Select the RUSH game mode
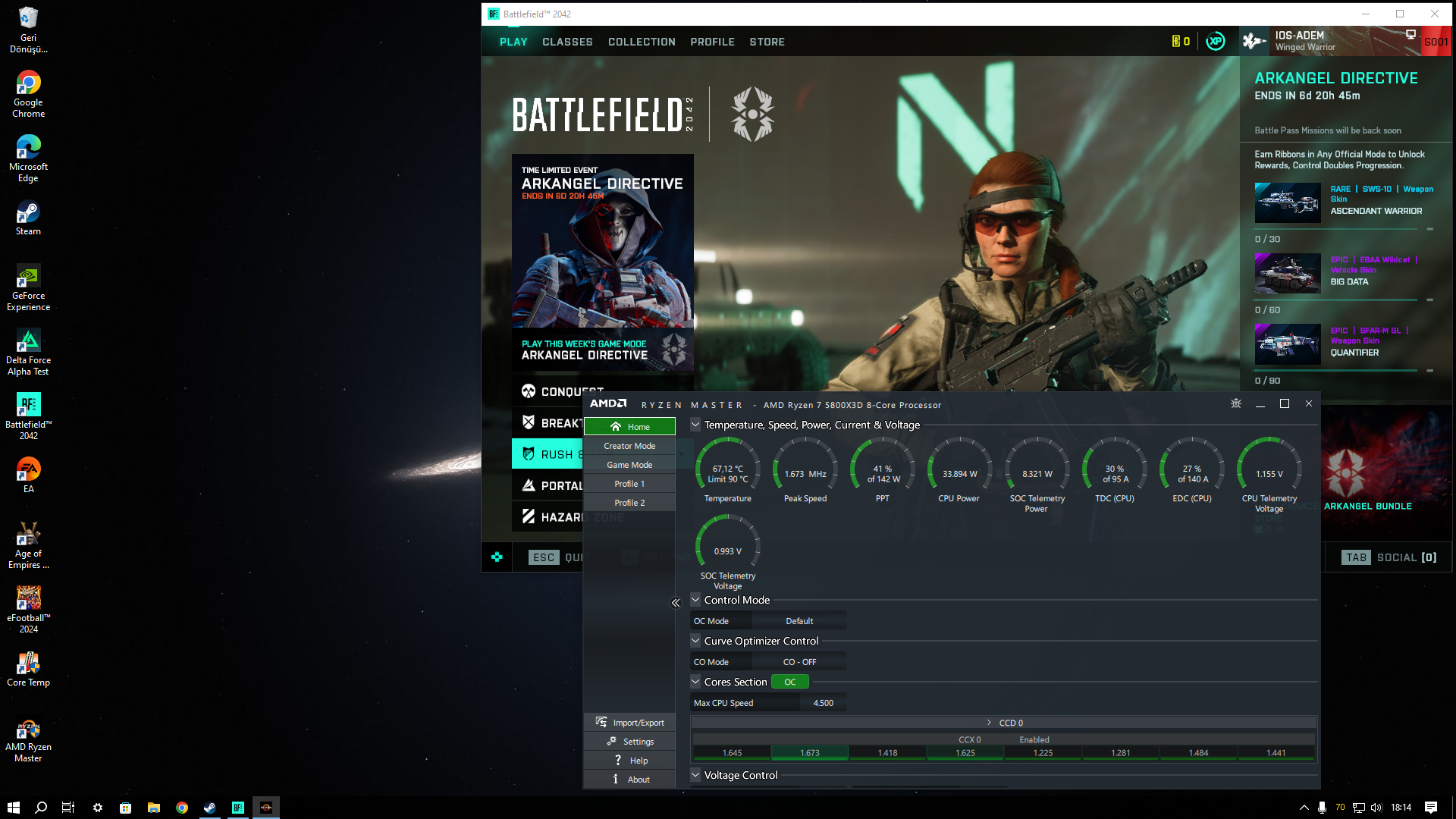 tap(548, 454)
